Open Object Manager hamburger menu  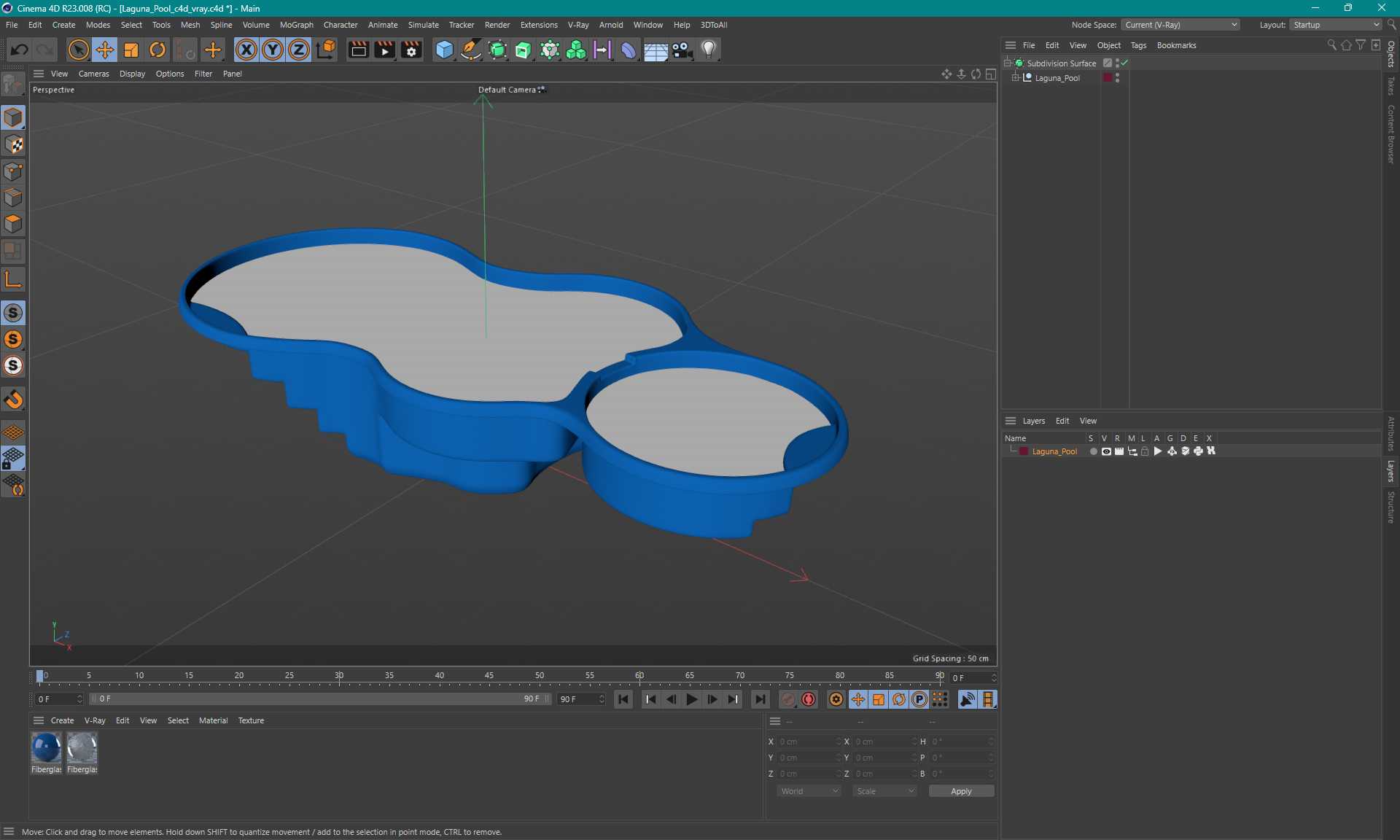point(1011,45)
